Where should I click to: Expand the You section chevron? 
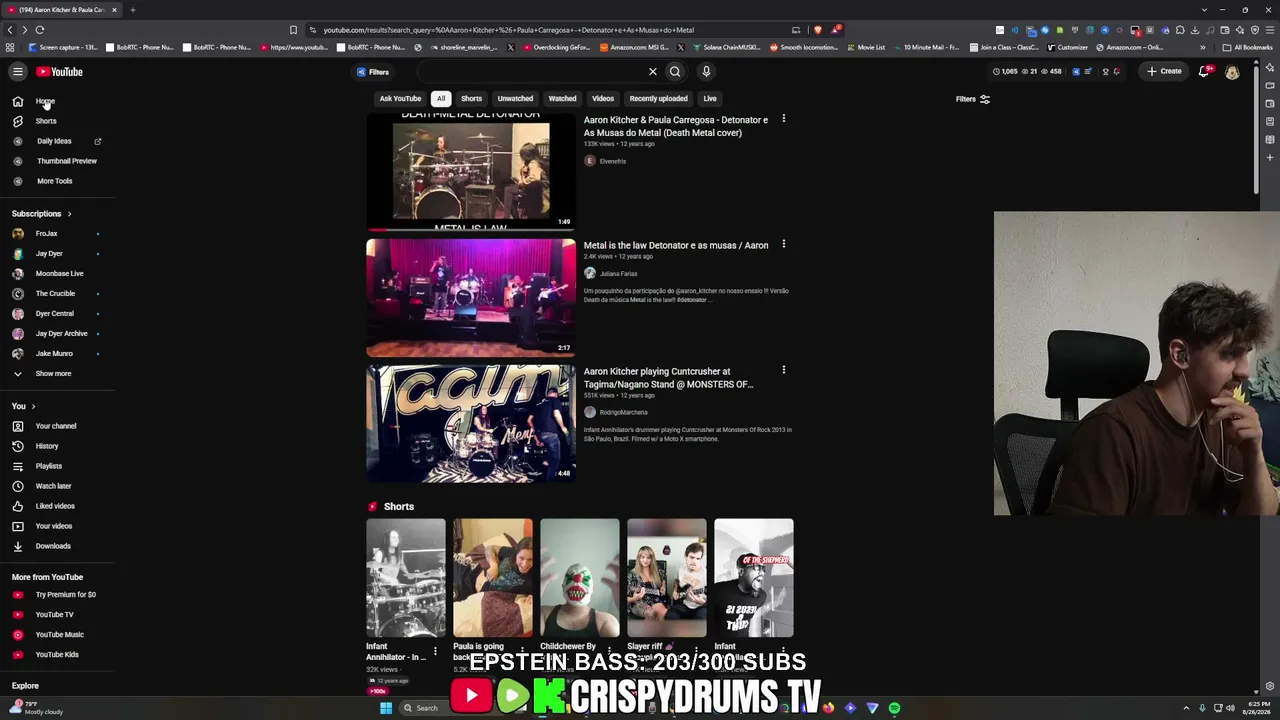click(x=33, y=406)
